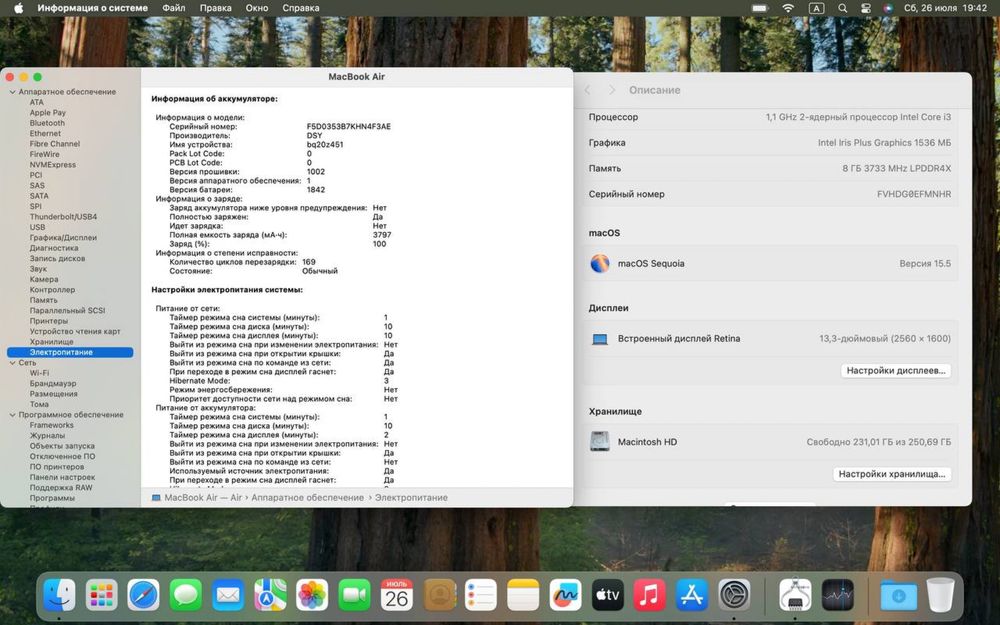Open the Файл menu
Screen dimensions: 1000x625
[173, 8]
